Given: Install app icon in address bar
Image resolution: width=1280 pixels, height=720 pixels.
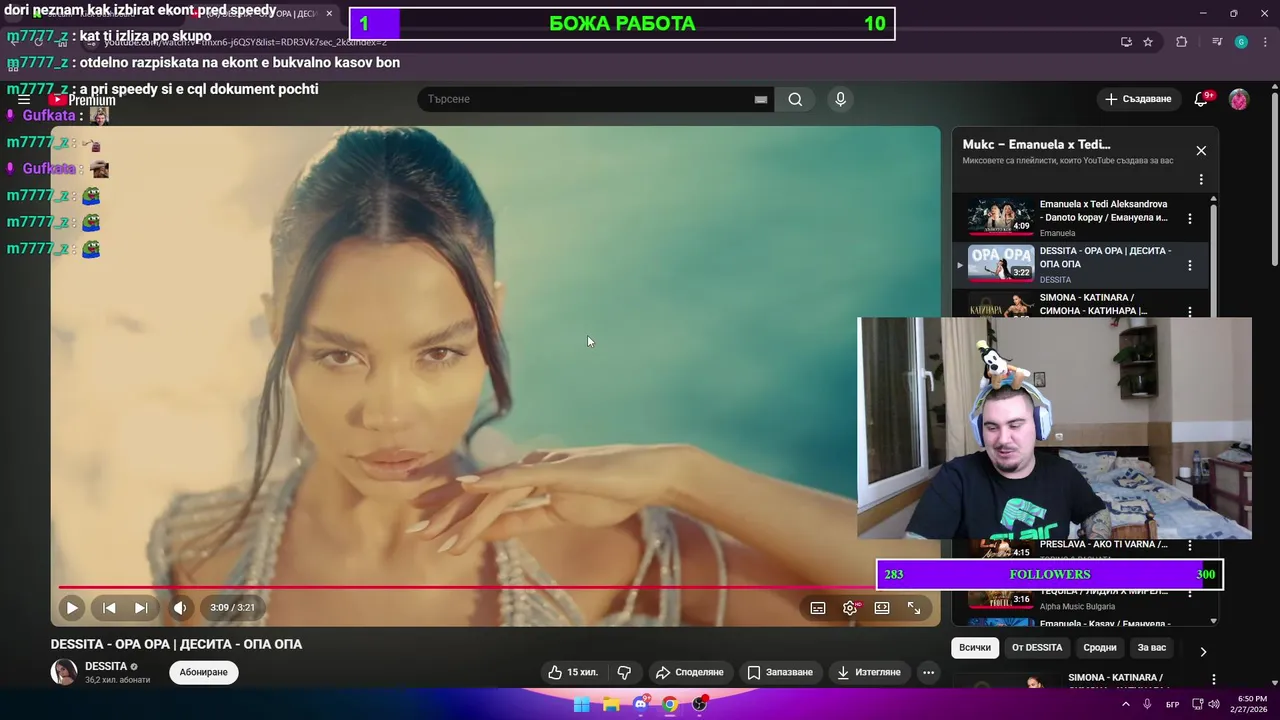Looking at the screenshot, I should tap(1126, 42).
